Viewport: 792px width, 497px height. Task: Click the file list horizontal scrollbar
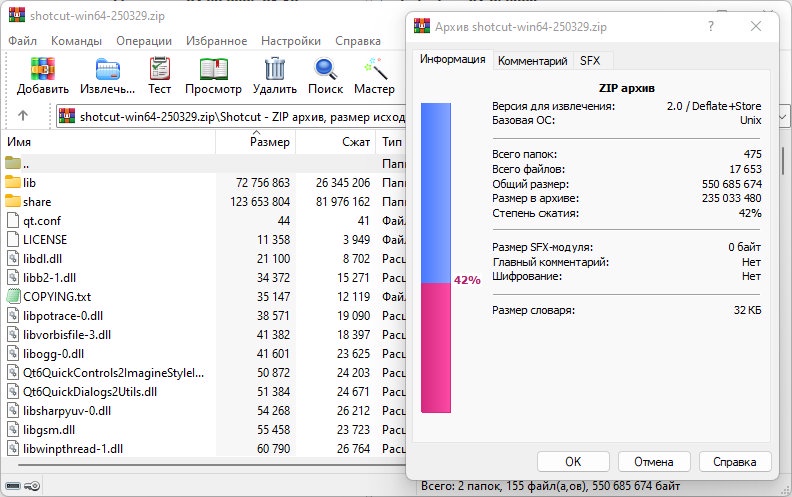pos(212,465)
